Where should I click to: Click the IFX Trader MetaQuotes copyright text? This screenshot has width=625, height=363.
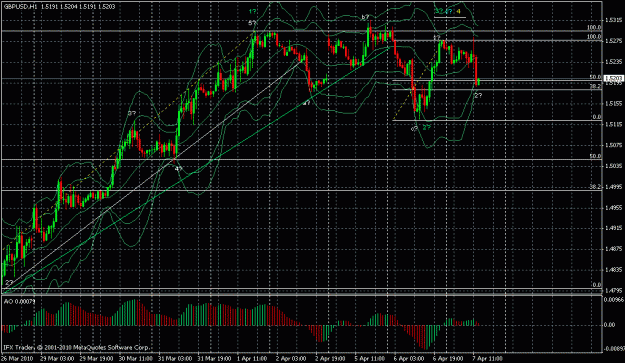[76, 347]
